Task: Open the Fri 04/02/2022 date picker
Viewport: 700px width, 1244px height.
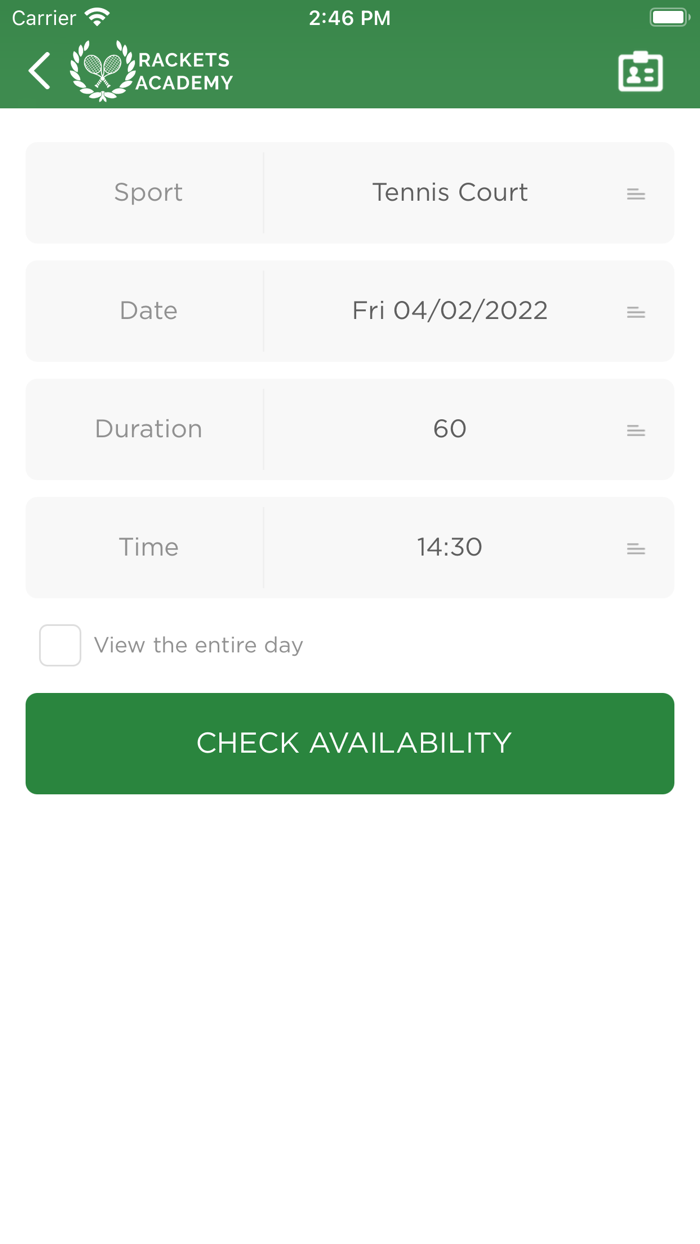Action: pos(449,311)
